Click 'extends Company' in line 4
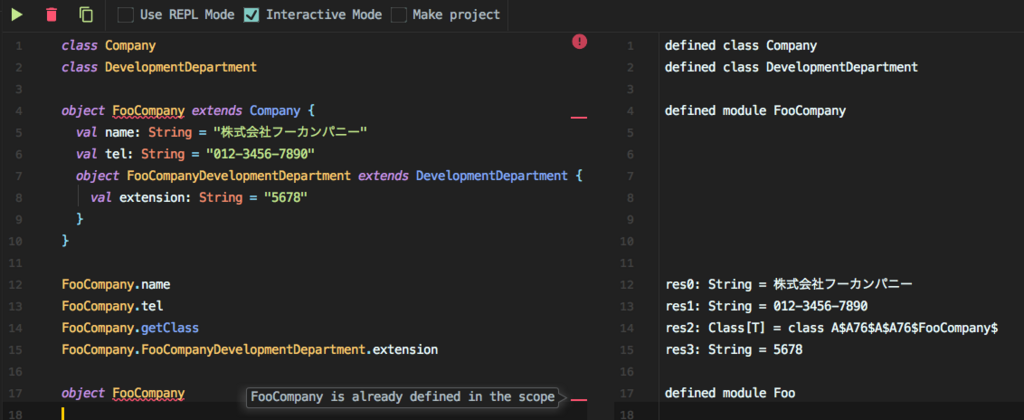Screen dimensions: 1024x420 pyautogui.click(x=246, y=110)
